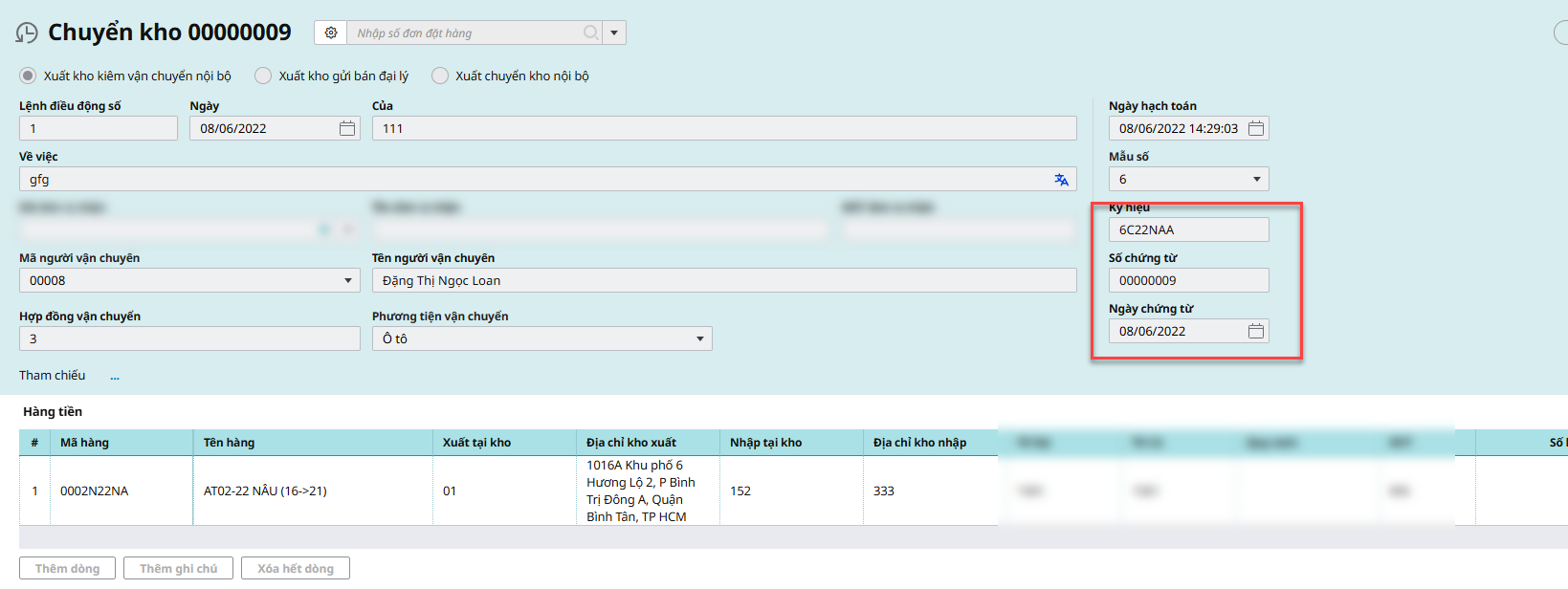
Task: Select Xuất kho kiêm vận chuyển nội bộ
Action: (29, 76)
